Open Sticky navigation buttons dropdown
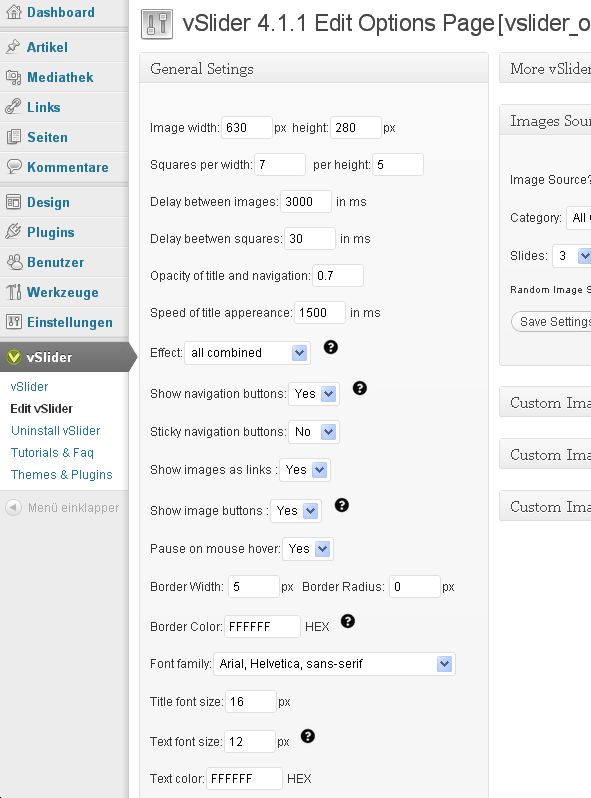The image size is (591, 798). tap(314, 432)
